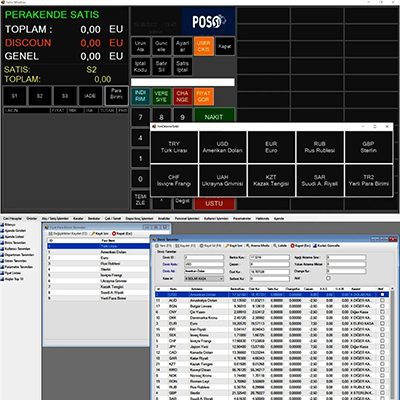
Task: Toggle the Aktif checkbox in Döviz form
Action: [328, 278]
